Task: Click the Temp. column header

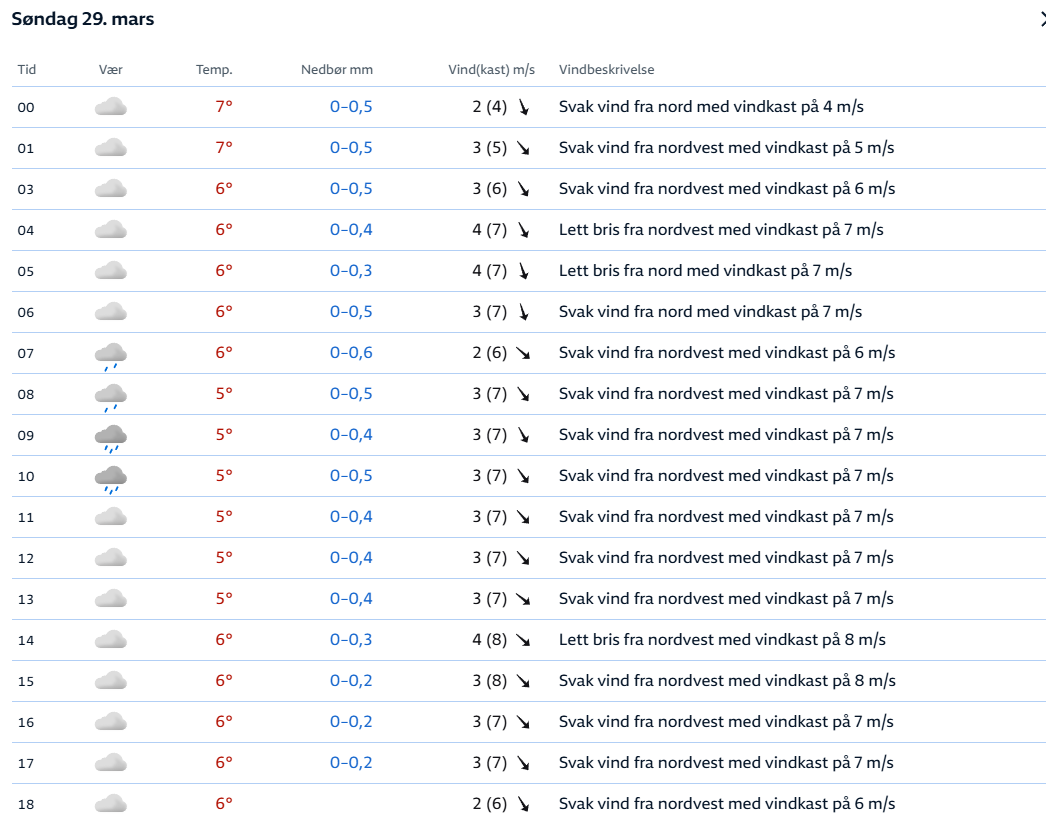Action: pyautogui.click(x=214, y=70)
